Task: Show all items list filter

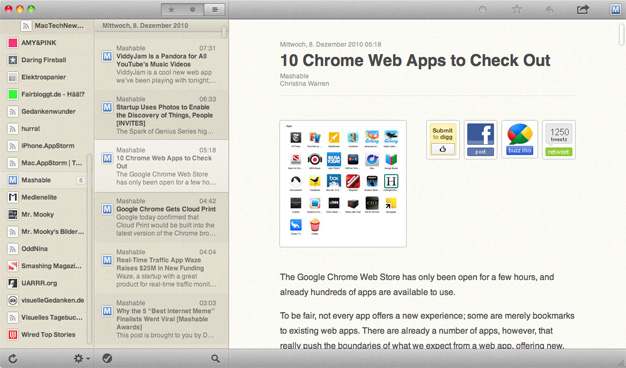Action: [214, 10]
